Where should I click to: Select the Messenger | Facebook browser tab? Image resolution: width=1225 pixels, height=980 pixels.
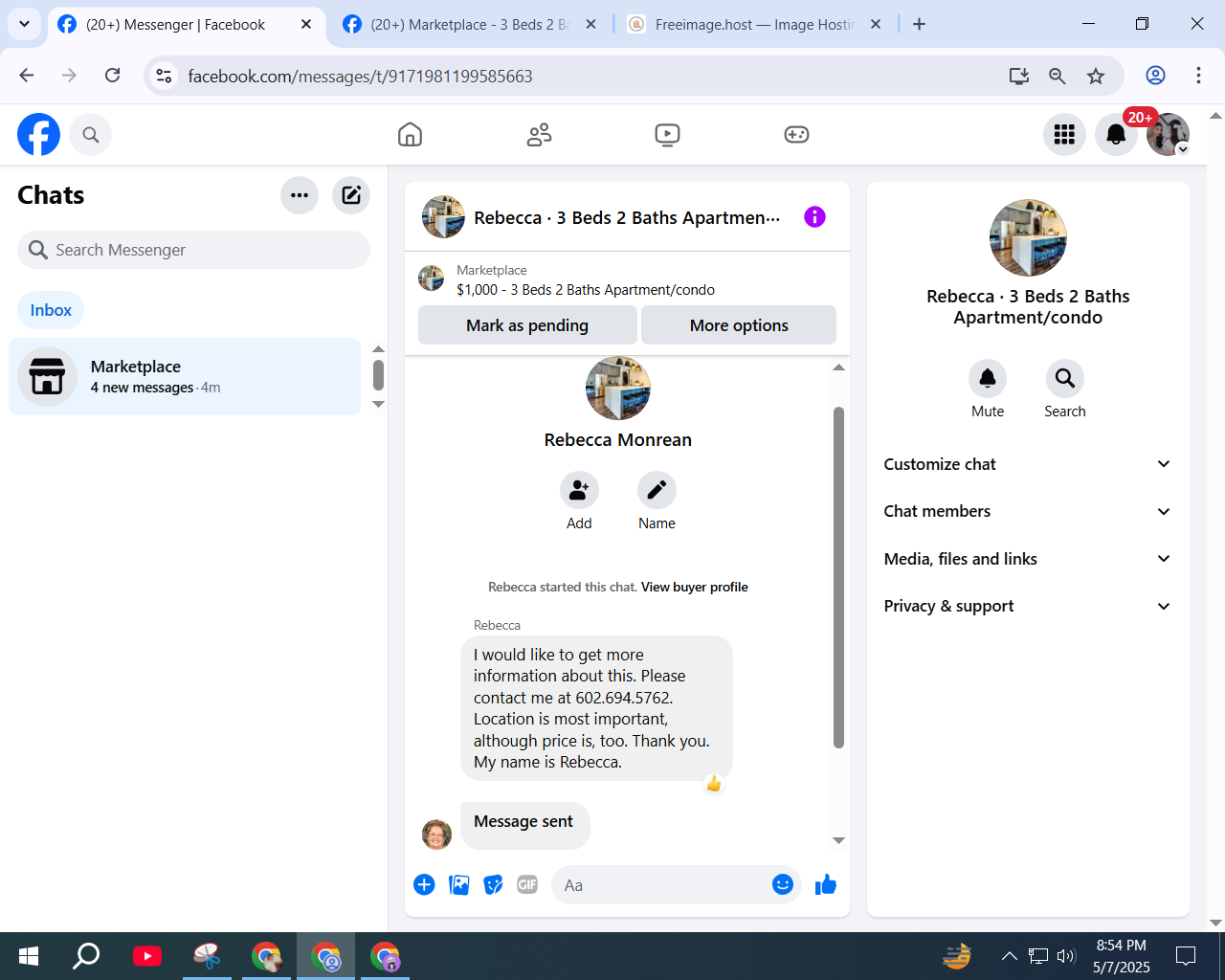175,25
